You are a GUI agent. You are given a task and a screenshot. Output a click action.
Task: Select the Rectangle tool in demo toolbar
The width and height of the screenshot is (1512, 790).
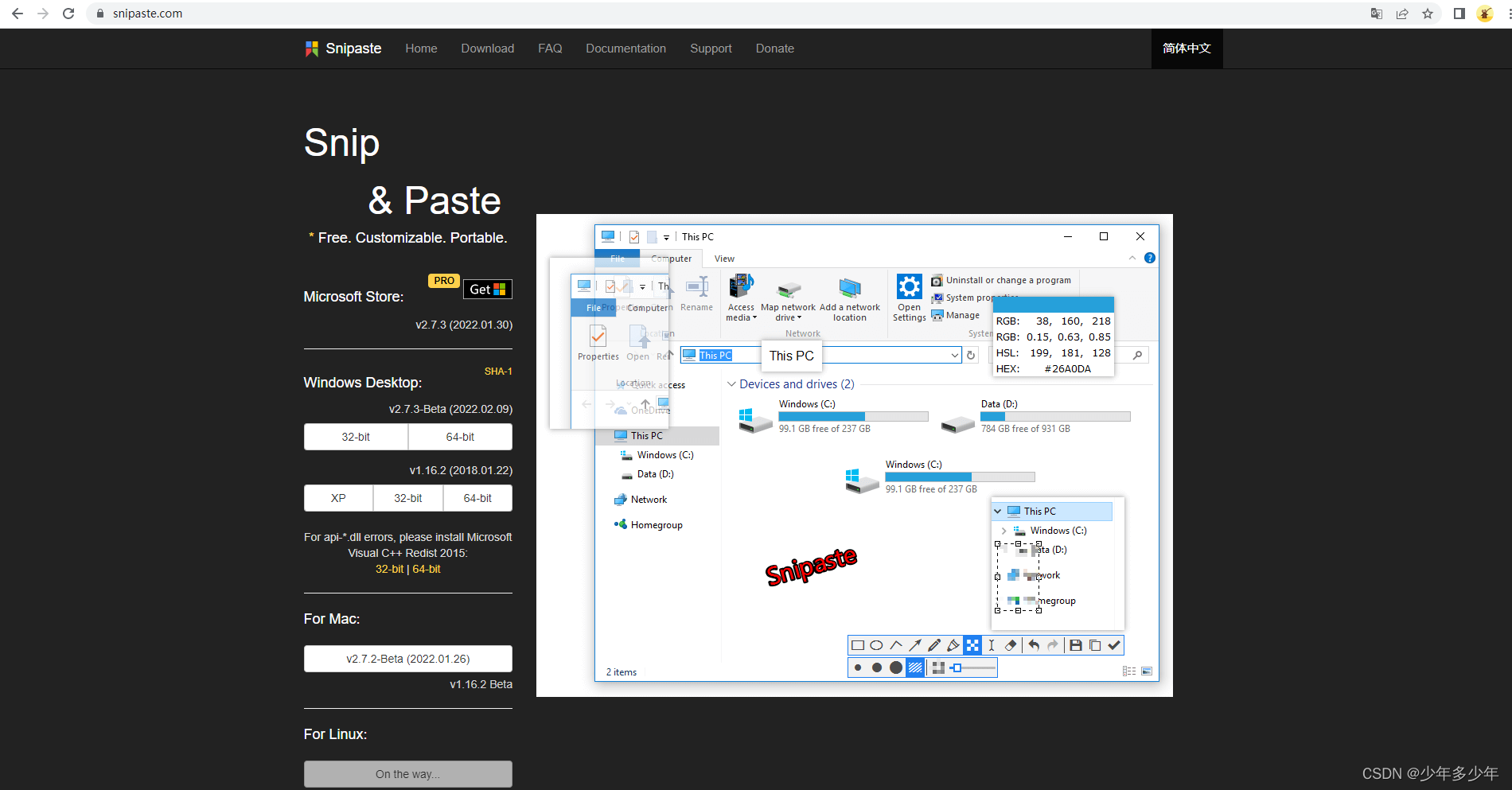coord(858,645)
